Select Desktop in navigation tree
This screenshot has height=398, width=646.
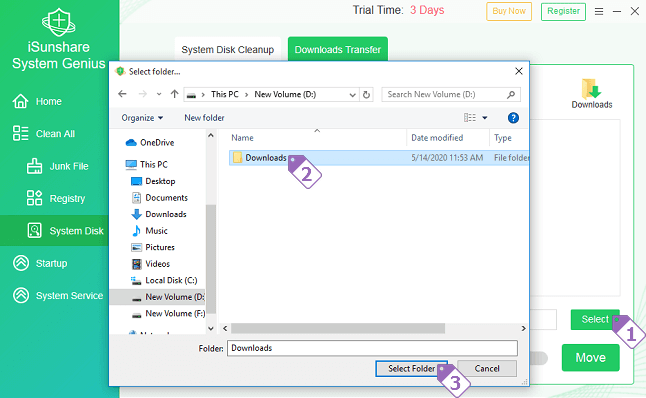[x=160, y=181]
